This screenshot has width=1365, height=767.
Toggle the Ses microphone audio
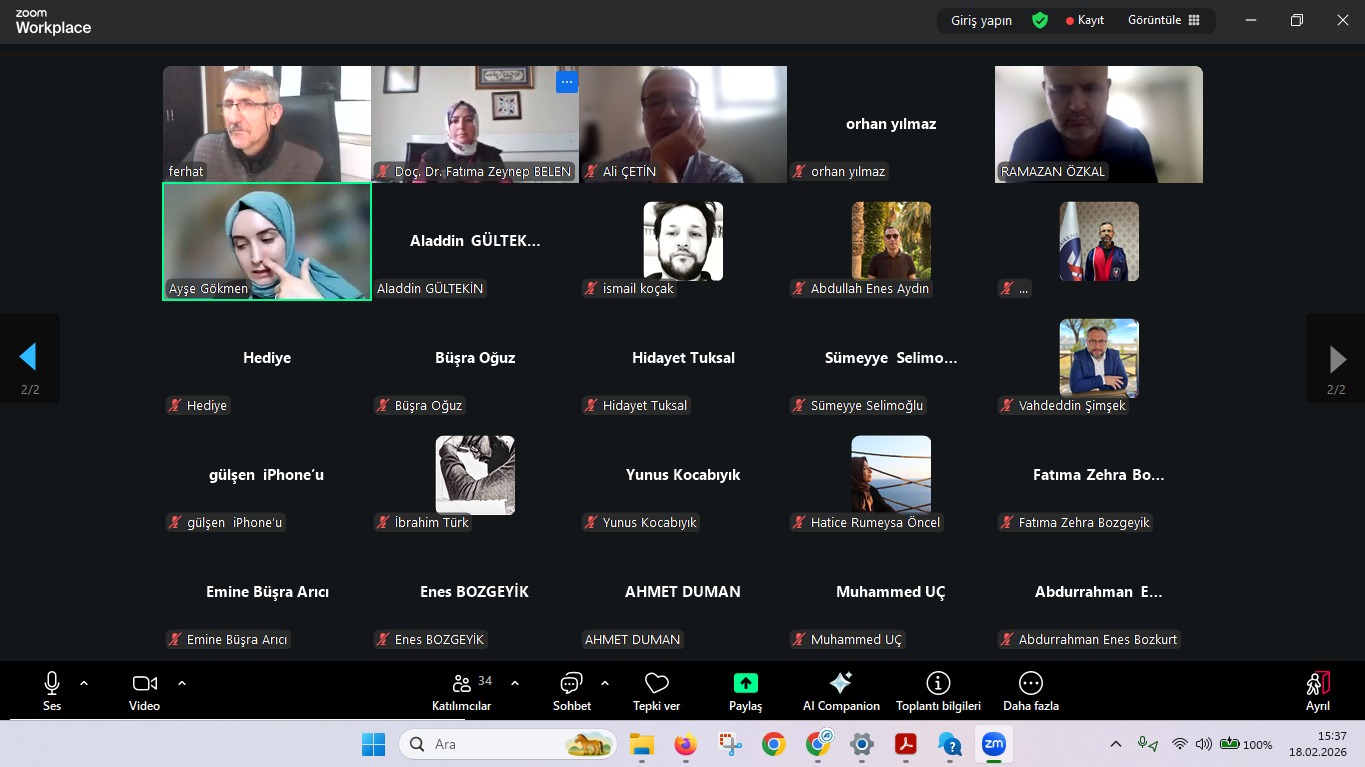52,691
